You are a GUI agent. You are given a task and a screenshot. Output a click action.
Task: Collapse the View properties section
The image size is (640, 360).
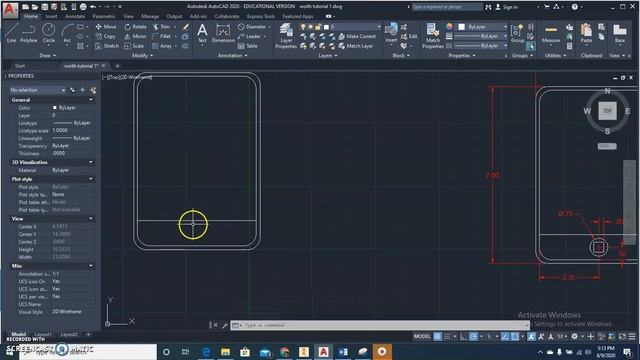coord(91,218)
